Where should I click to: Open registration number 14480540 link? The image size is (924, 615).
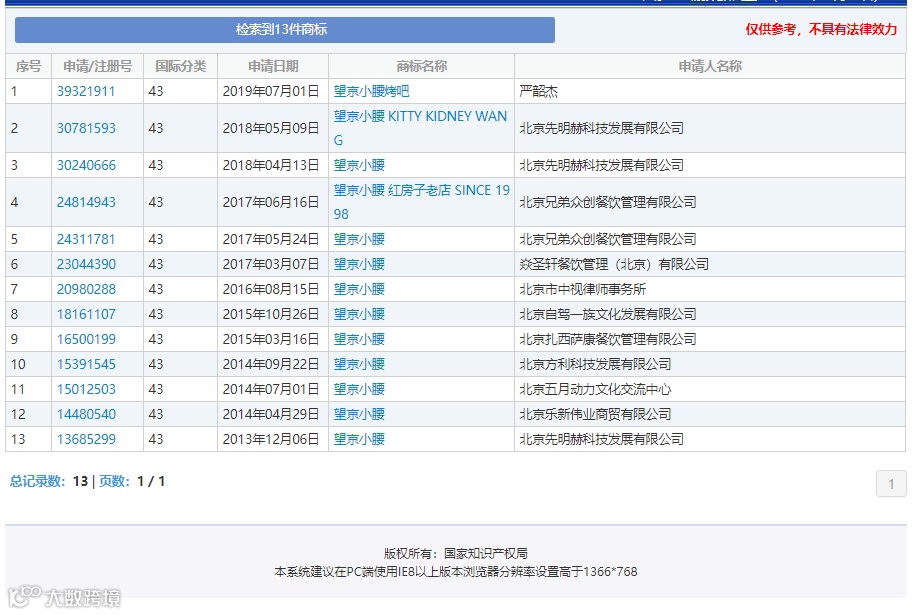(86, 415)
